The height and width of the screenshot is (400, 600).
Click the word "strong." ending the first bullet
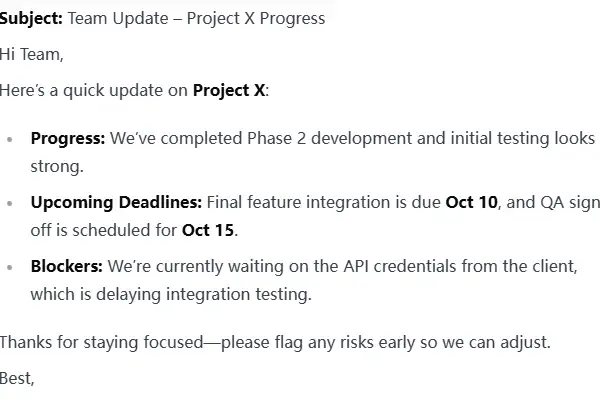[x=57, y=166]
